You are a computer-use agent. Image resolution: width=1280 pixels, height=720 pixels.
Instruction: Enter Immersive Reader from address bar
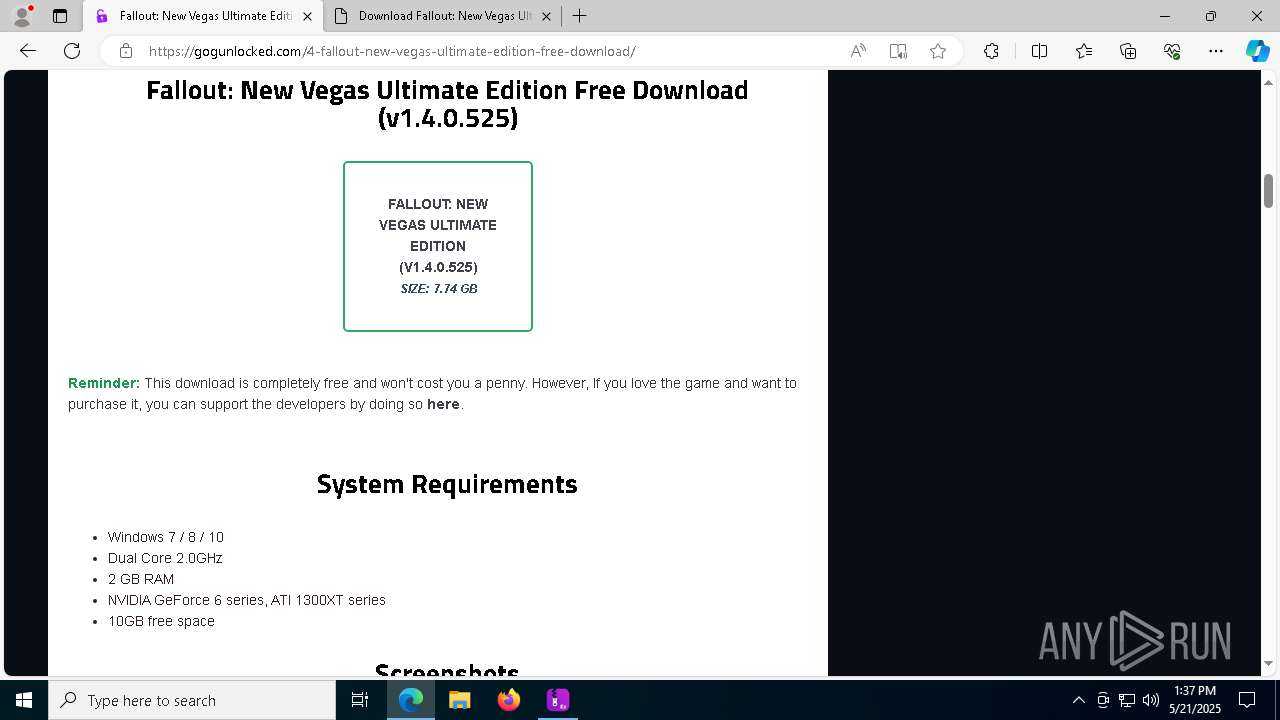898,51
